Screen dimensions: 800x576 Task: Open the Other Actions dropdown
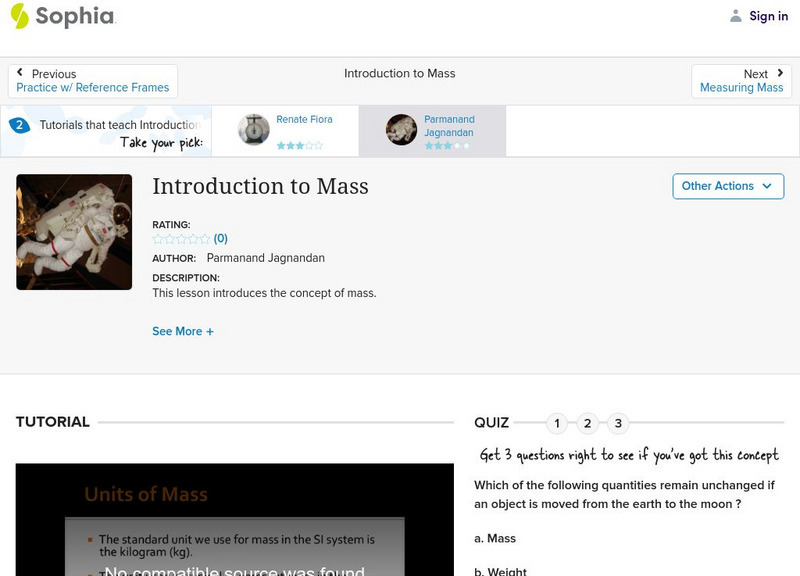(x=727, y=186)
